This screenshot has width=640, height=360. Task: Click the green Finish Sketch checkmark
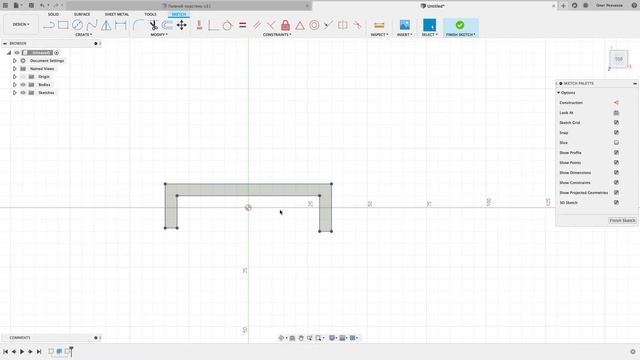pyautogui.click(x=460, y=25)
